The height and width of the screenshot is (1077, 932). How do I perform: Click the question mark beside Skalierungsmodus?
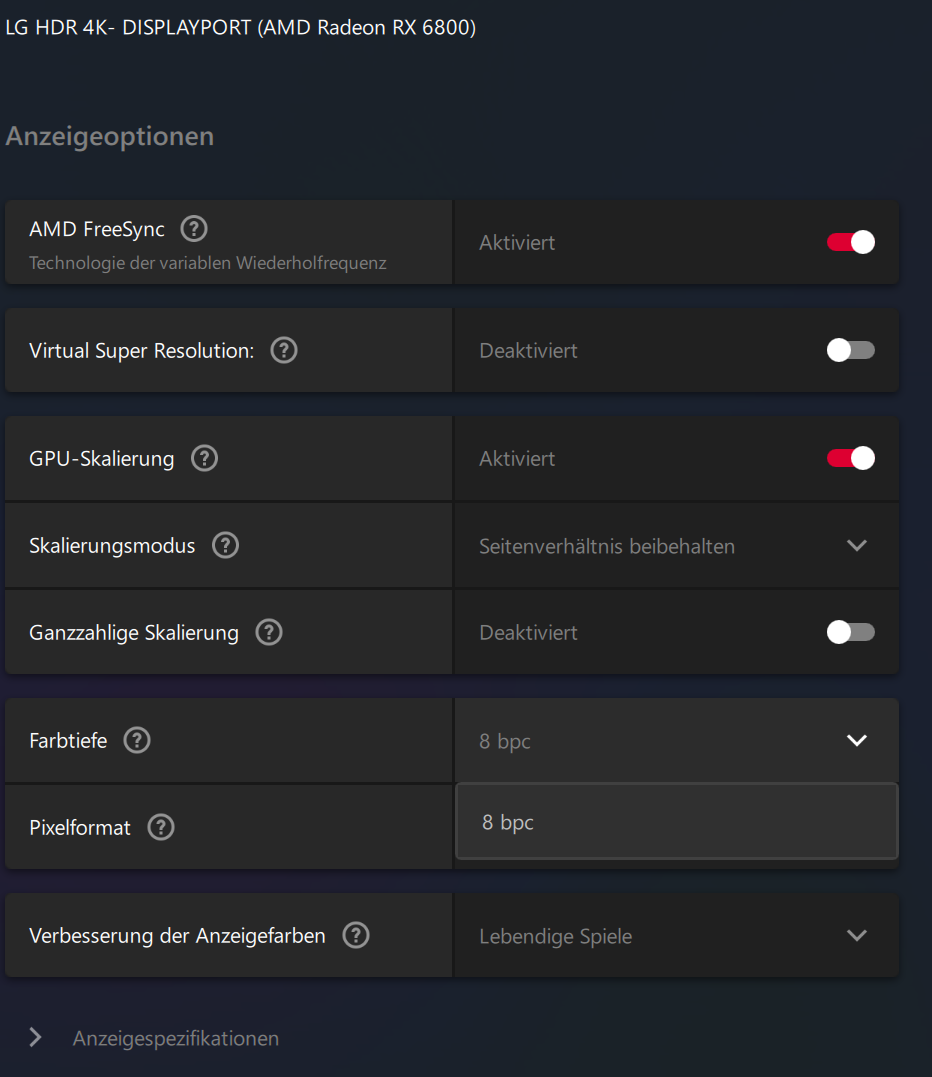tap(226, 545)
